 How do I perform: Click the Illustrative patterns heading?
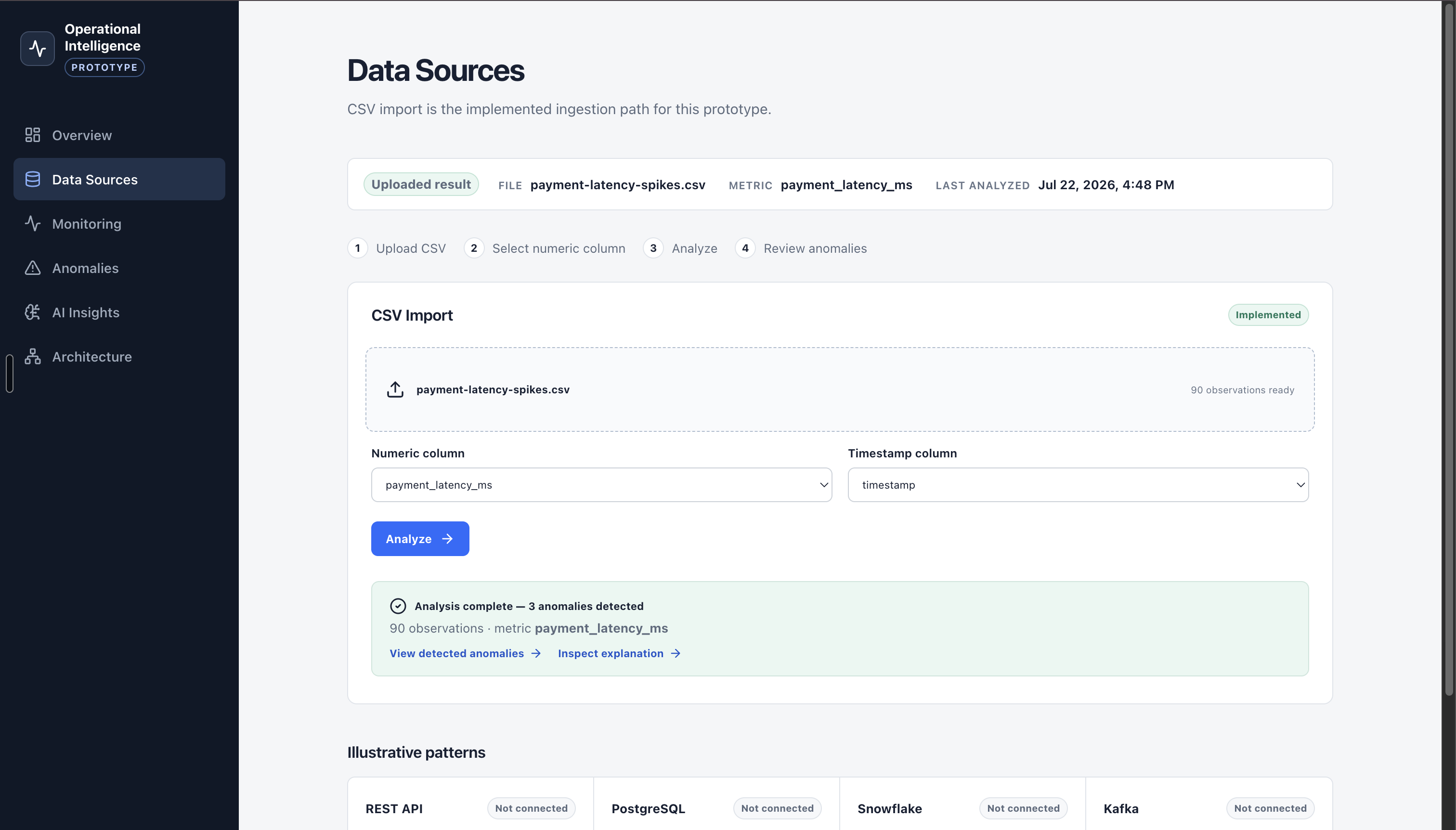(x=416, y=752)
